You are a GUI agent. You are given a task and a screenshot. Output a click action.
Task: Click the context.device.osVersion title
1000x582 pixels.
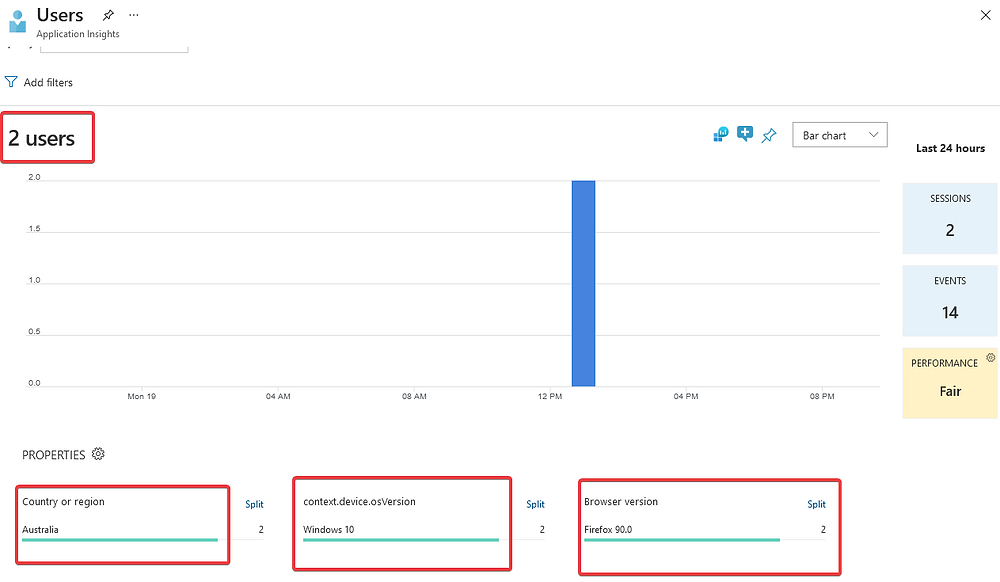pos(359,502)
